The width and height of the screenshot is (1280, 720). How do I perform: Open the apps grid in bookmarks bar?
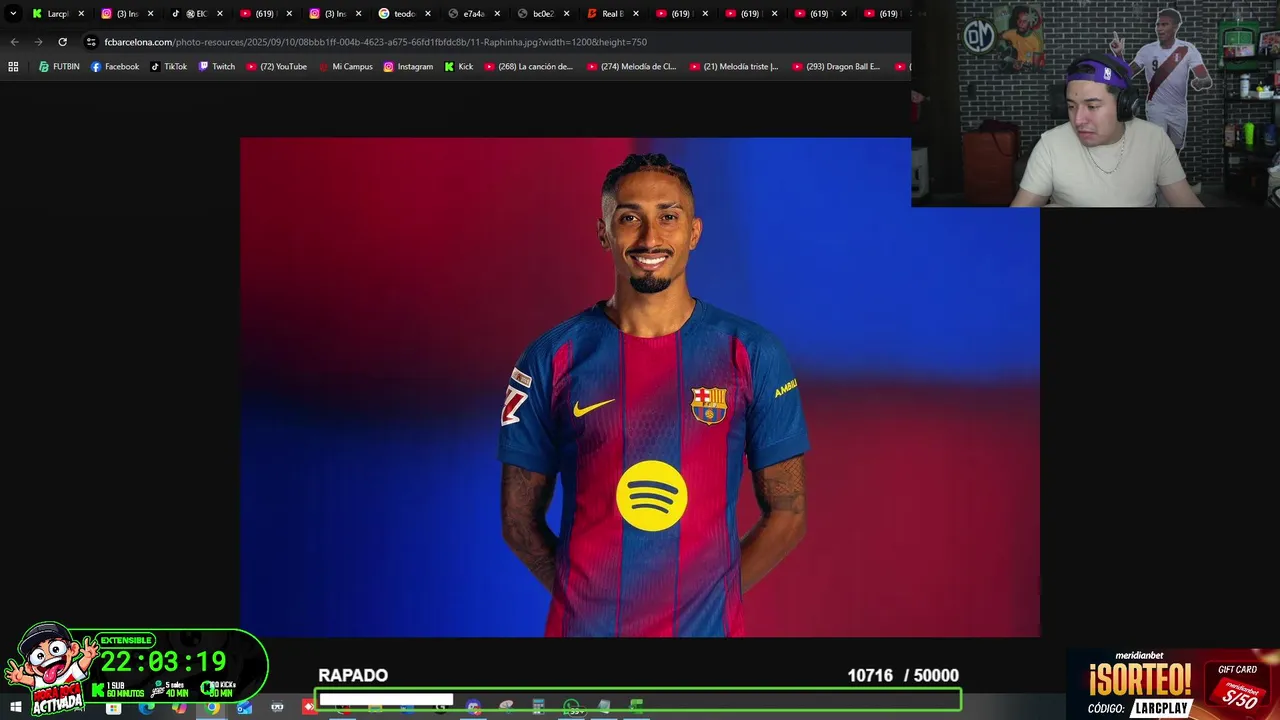[x=13, y=67]
